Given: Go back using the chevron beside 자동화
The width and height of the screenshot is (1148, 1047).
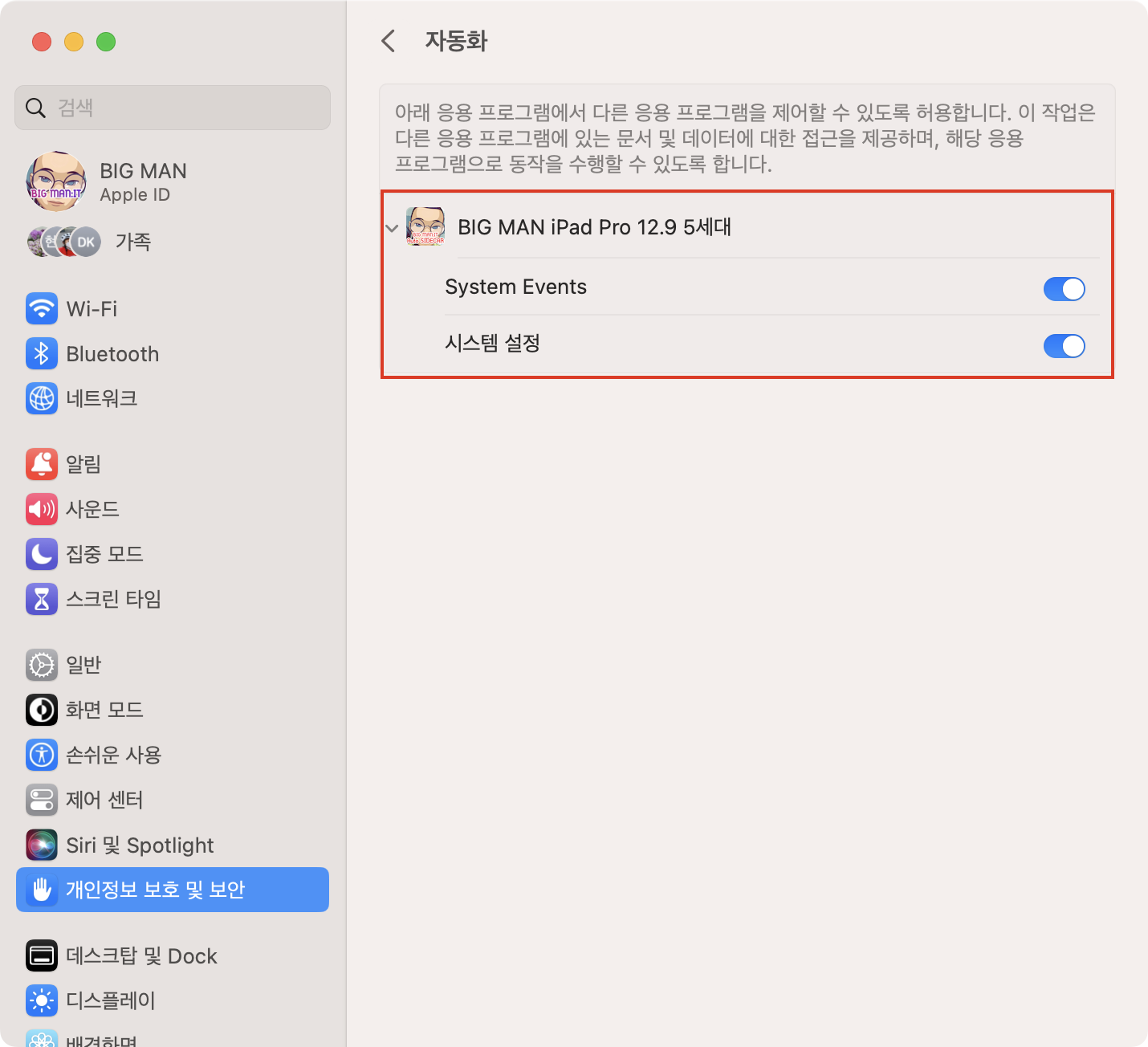Looking at the screenshot, I should 389,41.
